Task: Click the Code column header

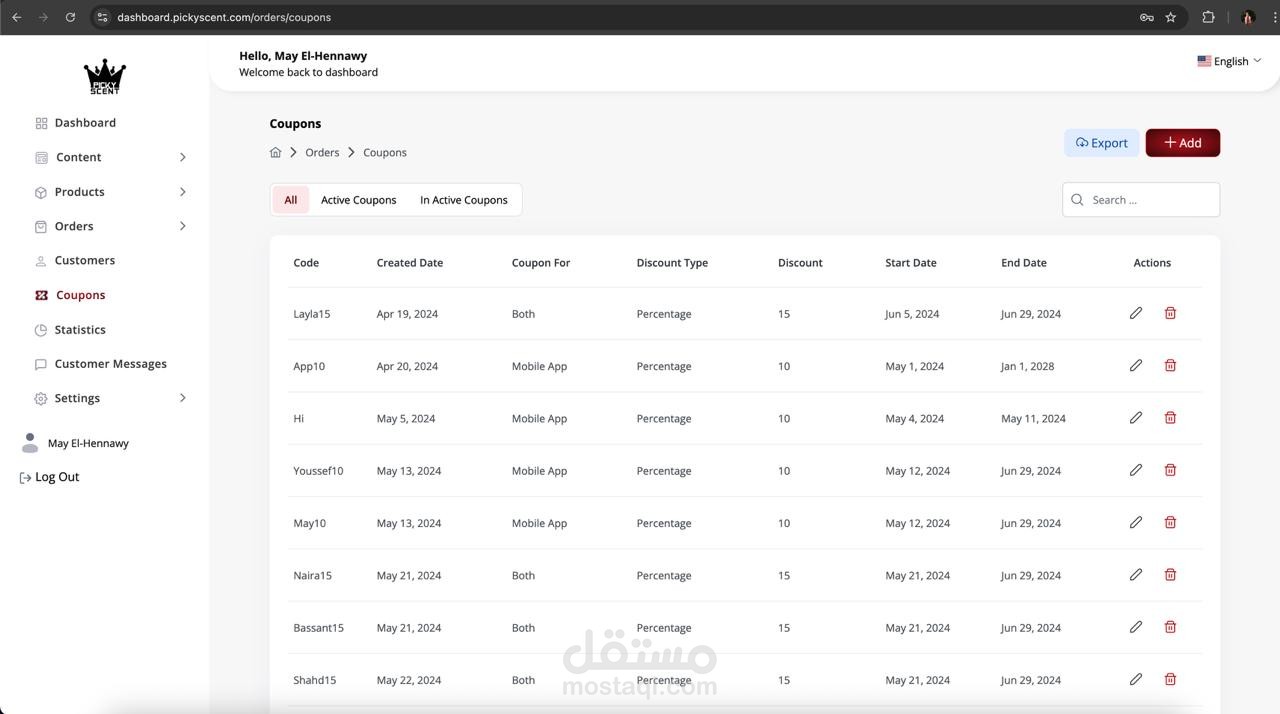Action: point(306,263)
